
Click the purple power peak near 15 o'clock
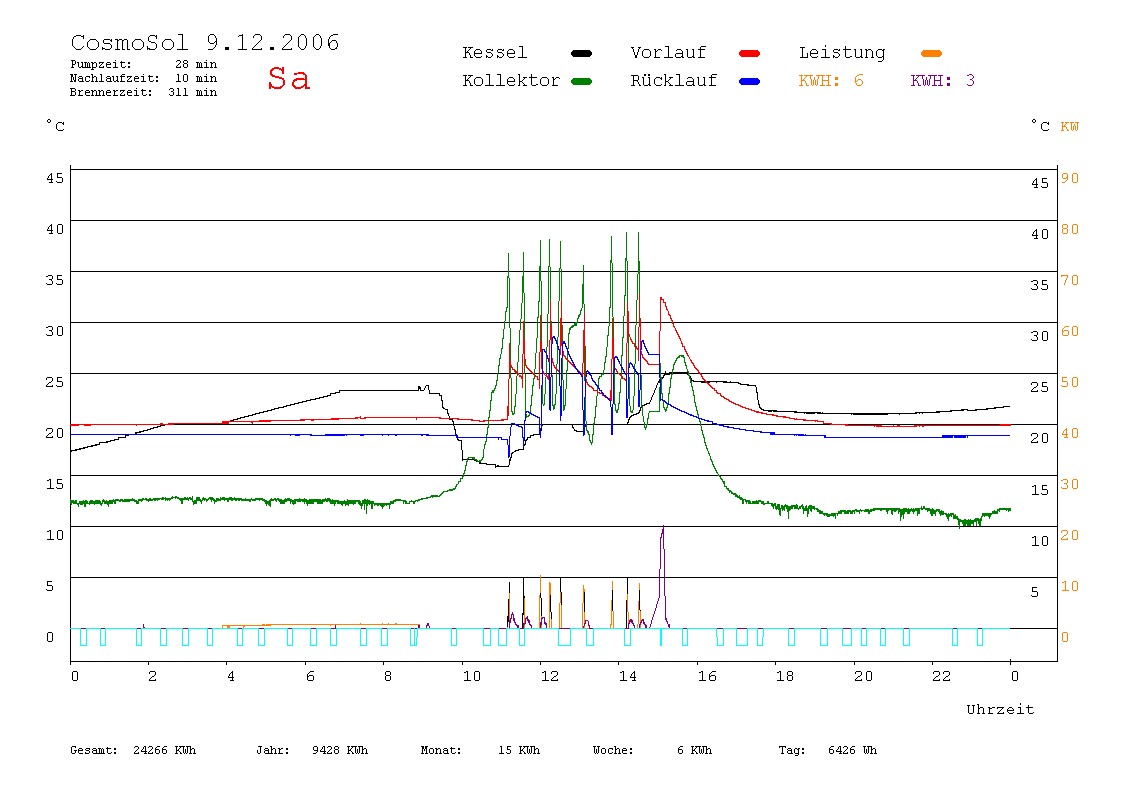(x=663, y=527)
